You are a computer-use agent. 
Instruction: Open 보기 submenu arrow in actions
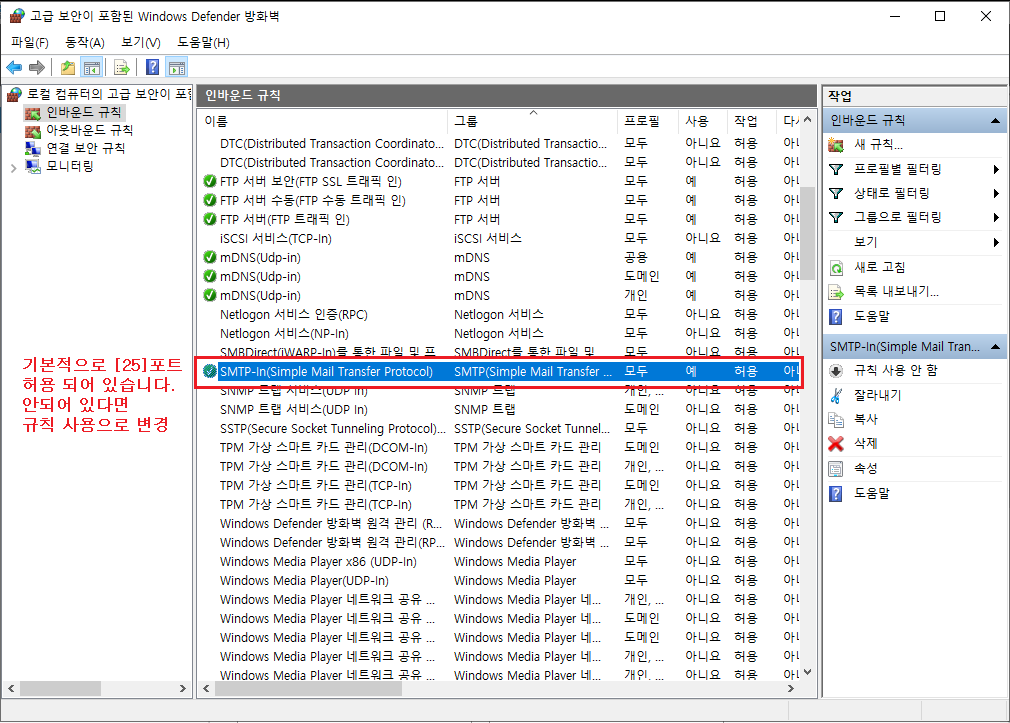996,242
